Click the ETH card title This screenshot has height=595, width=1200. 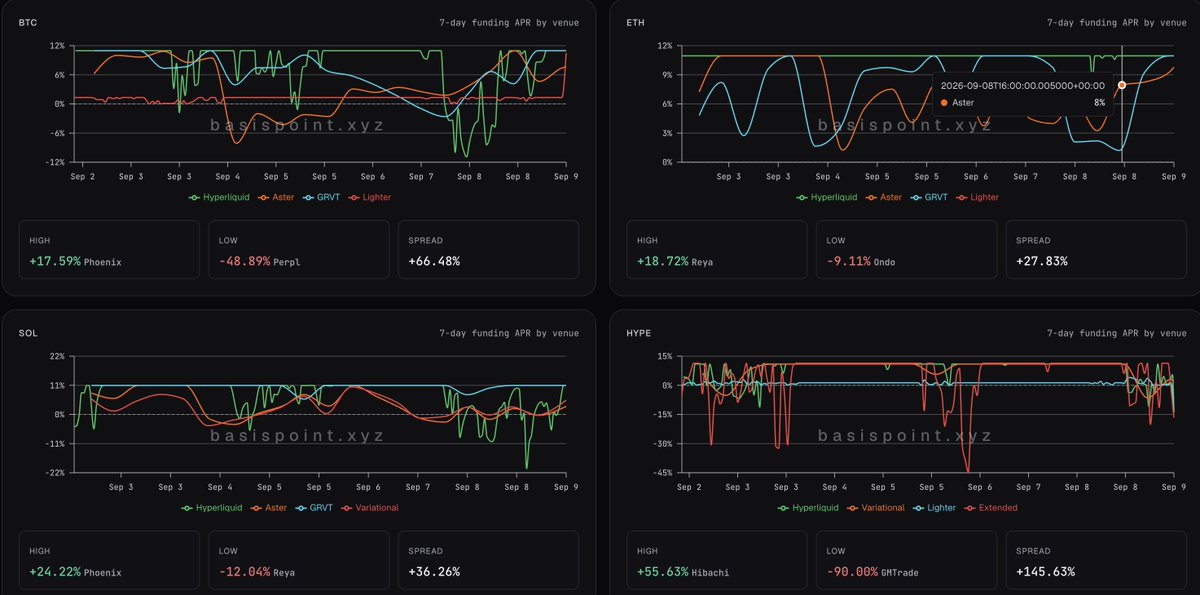click(x=635, y=22)
